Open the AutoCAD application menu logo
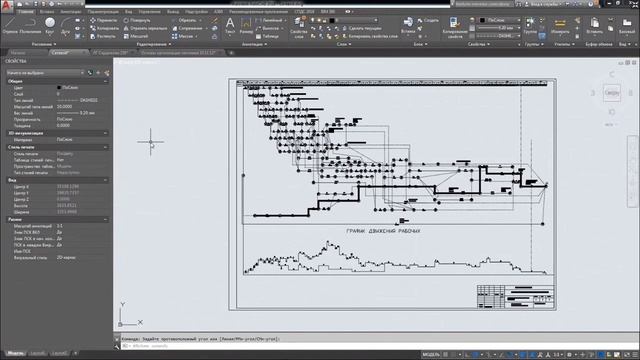 pyautogui.click(x=7, y=7)
